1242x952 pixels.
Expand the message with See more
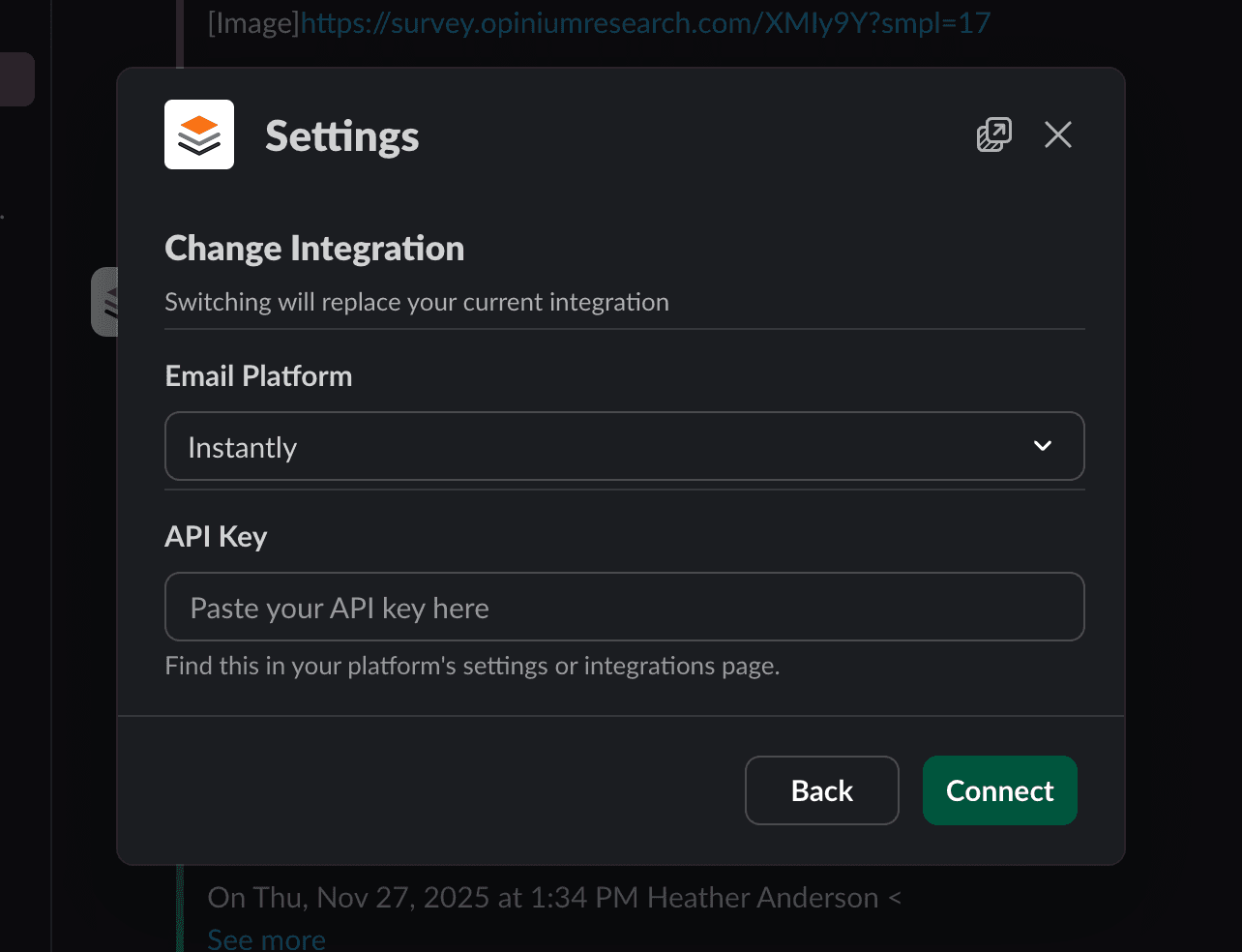266,936
